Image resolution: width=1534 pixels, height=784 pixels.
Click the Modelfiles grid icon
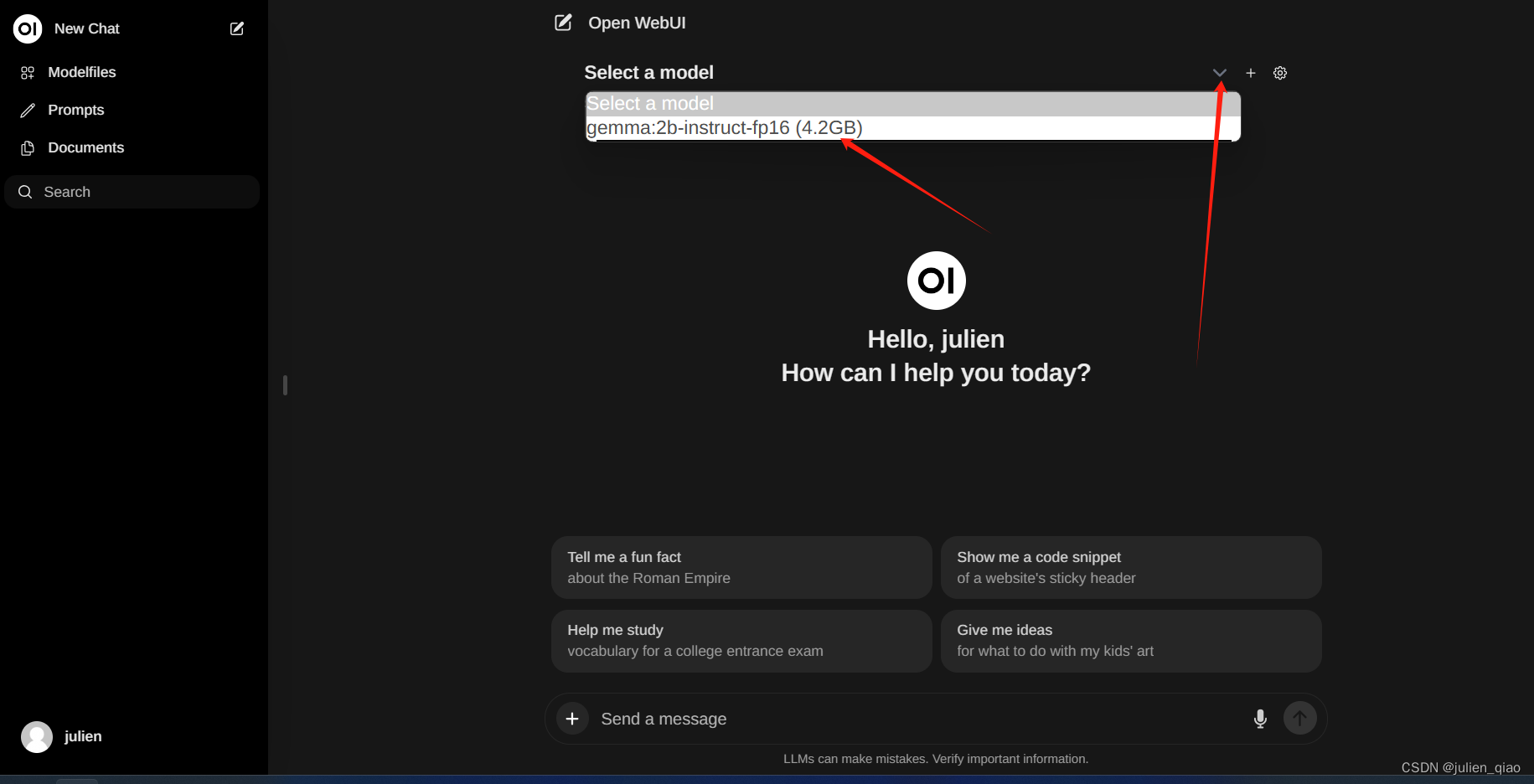(x=28, y=73)
